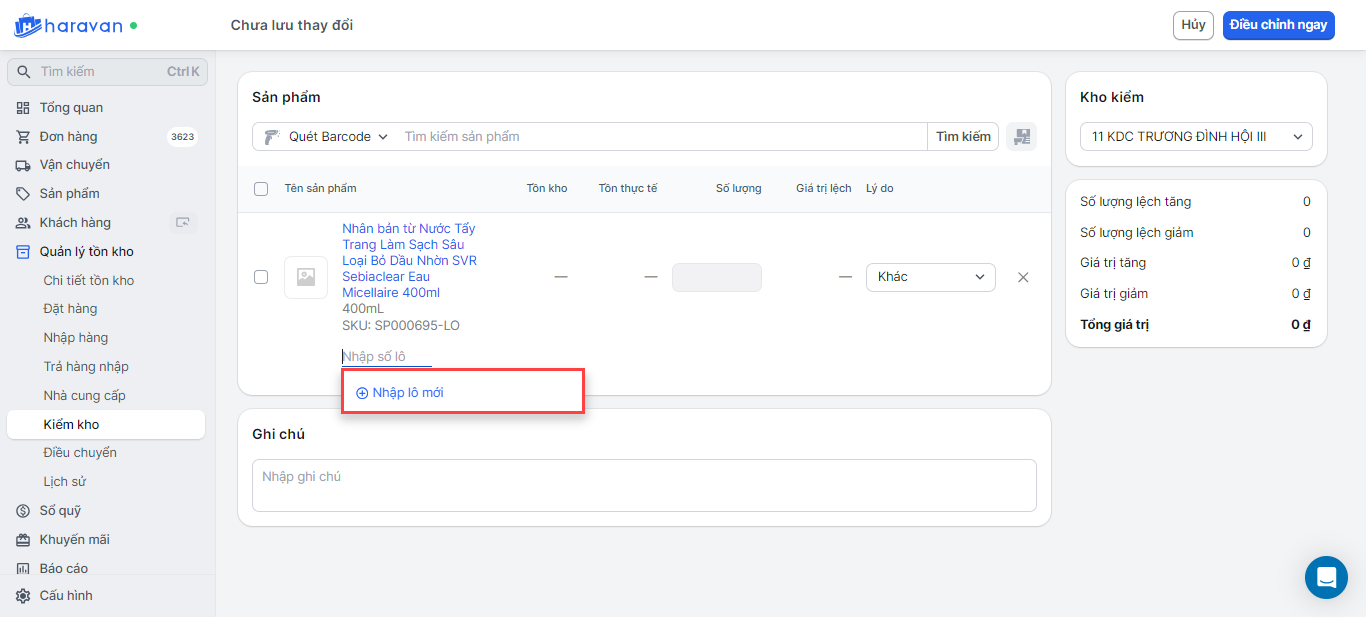The width and height of the screenshot is (1366, 617).
Task: Click the Haravan logo icon
Action: [27, 25]
